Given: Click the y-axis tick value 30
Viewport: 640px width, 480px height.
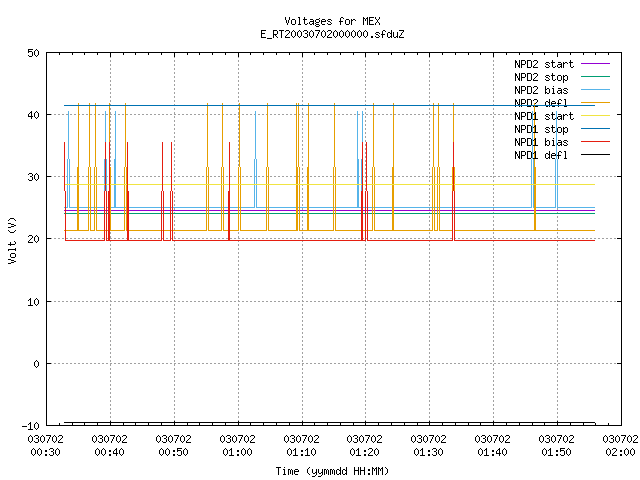Looking at the screenshot, I should coord(33,177).
